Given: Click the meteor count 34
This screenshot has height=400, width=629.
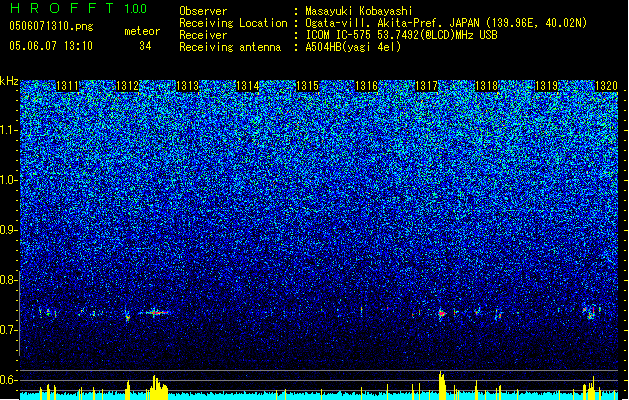Looking at the screenshot, I should 145,46.
